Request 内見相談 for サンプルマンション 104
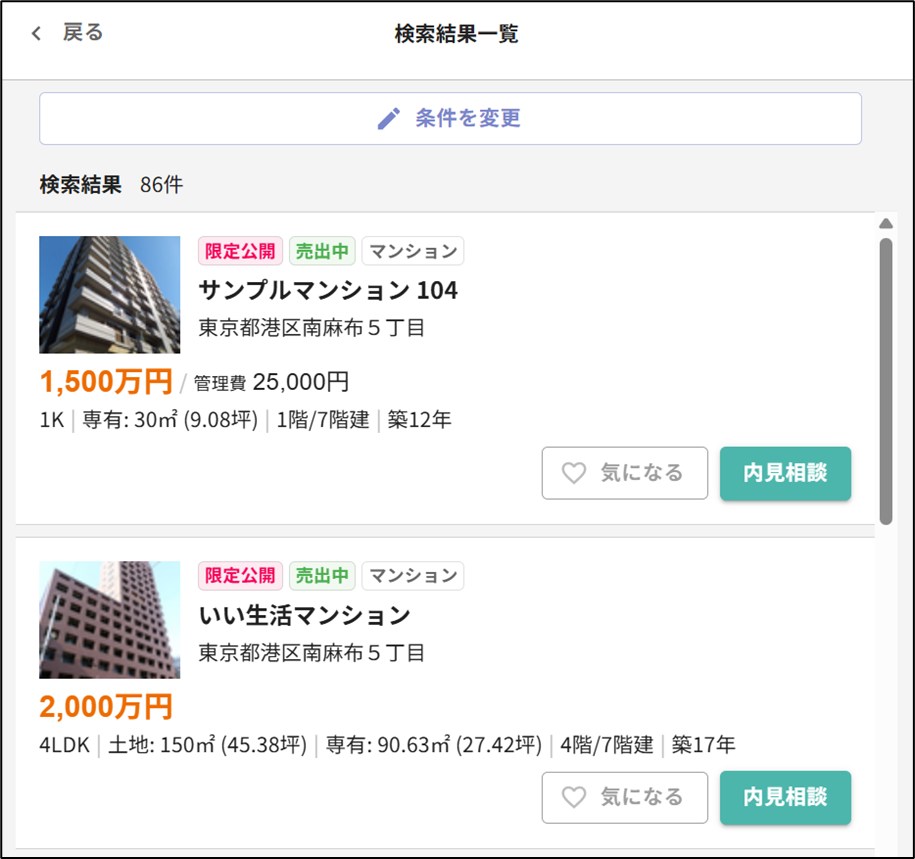The width and height of the screenshot is (915, 859). click(785, 473)
